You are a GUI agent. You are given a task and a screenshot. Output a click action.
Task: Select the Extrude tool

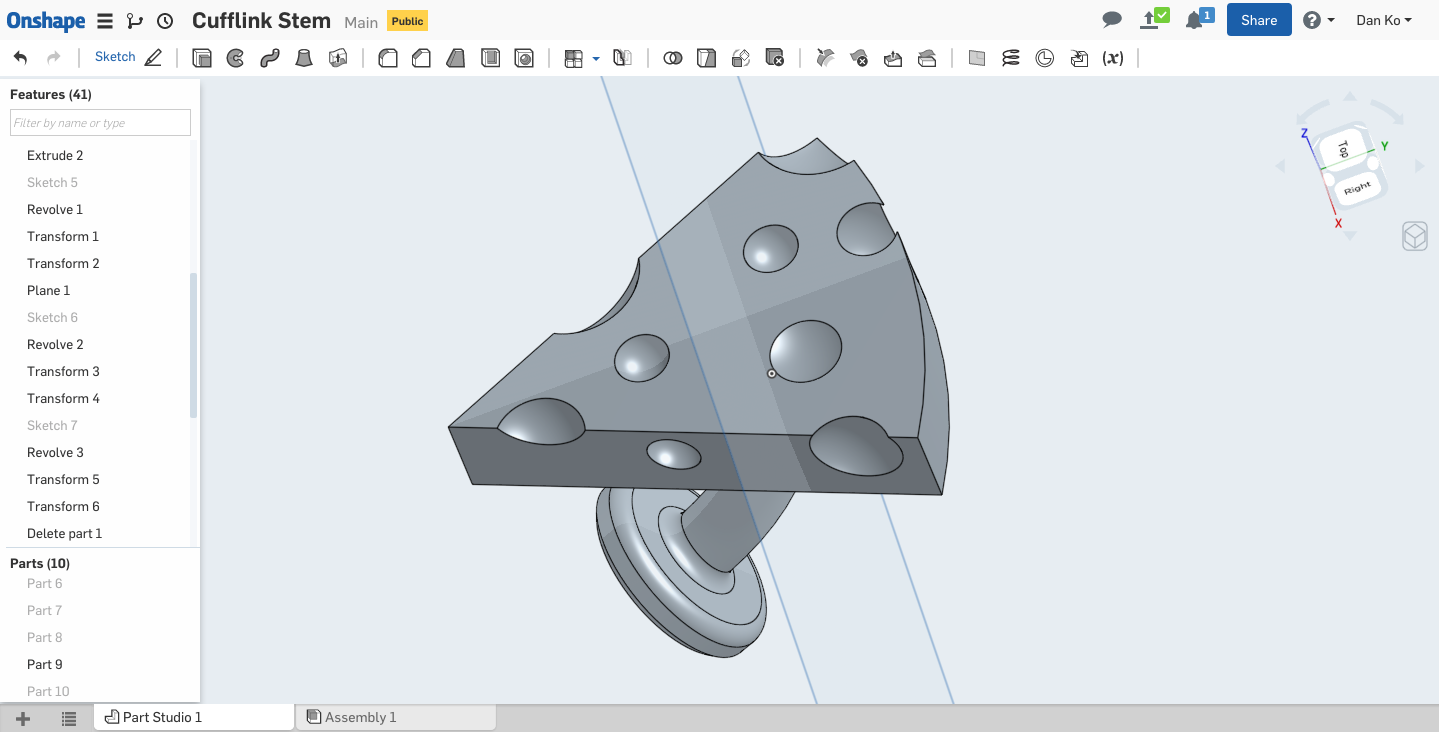tap(202, 58)
